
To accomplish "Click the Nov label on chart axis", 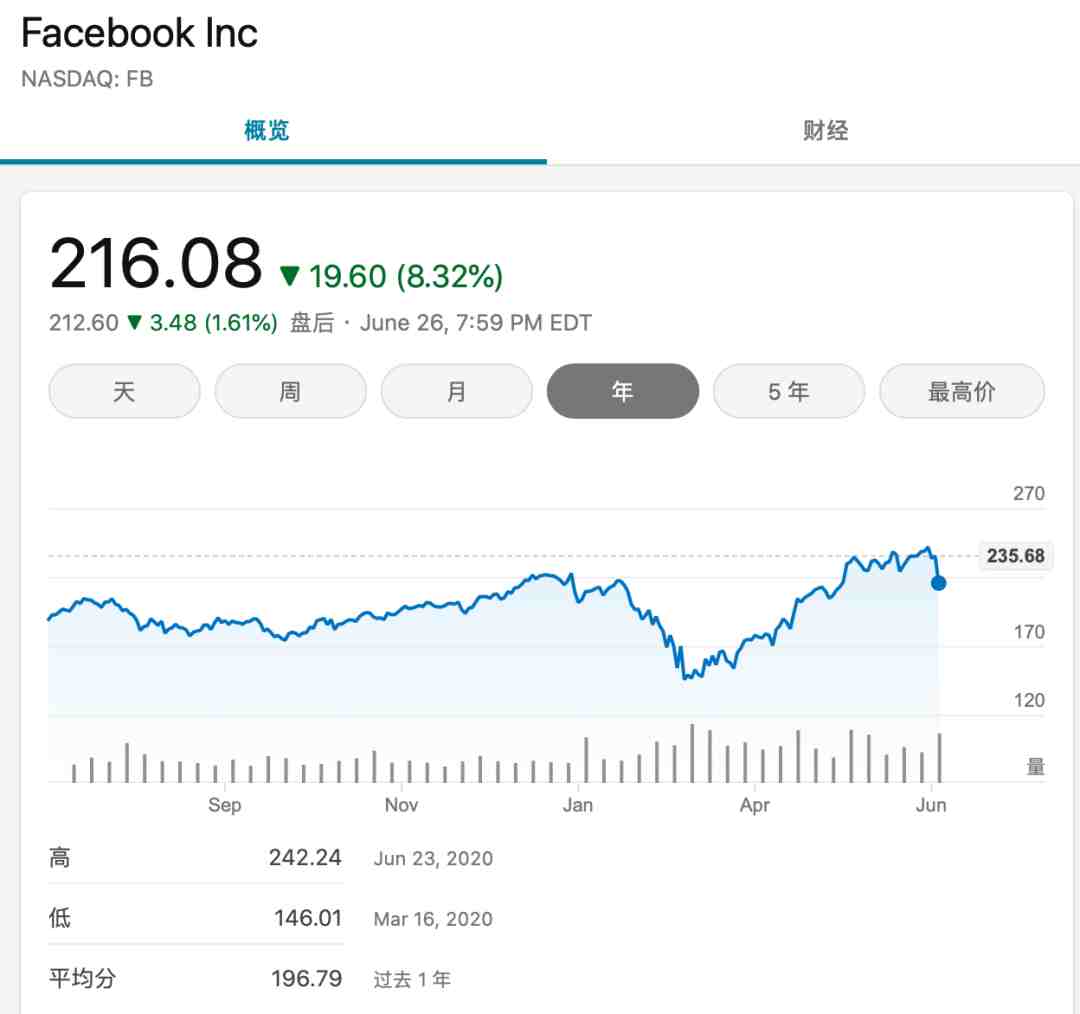I will 402,805.
